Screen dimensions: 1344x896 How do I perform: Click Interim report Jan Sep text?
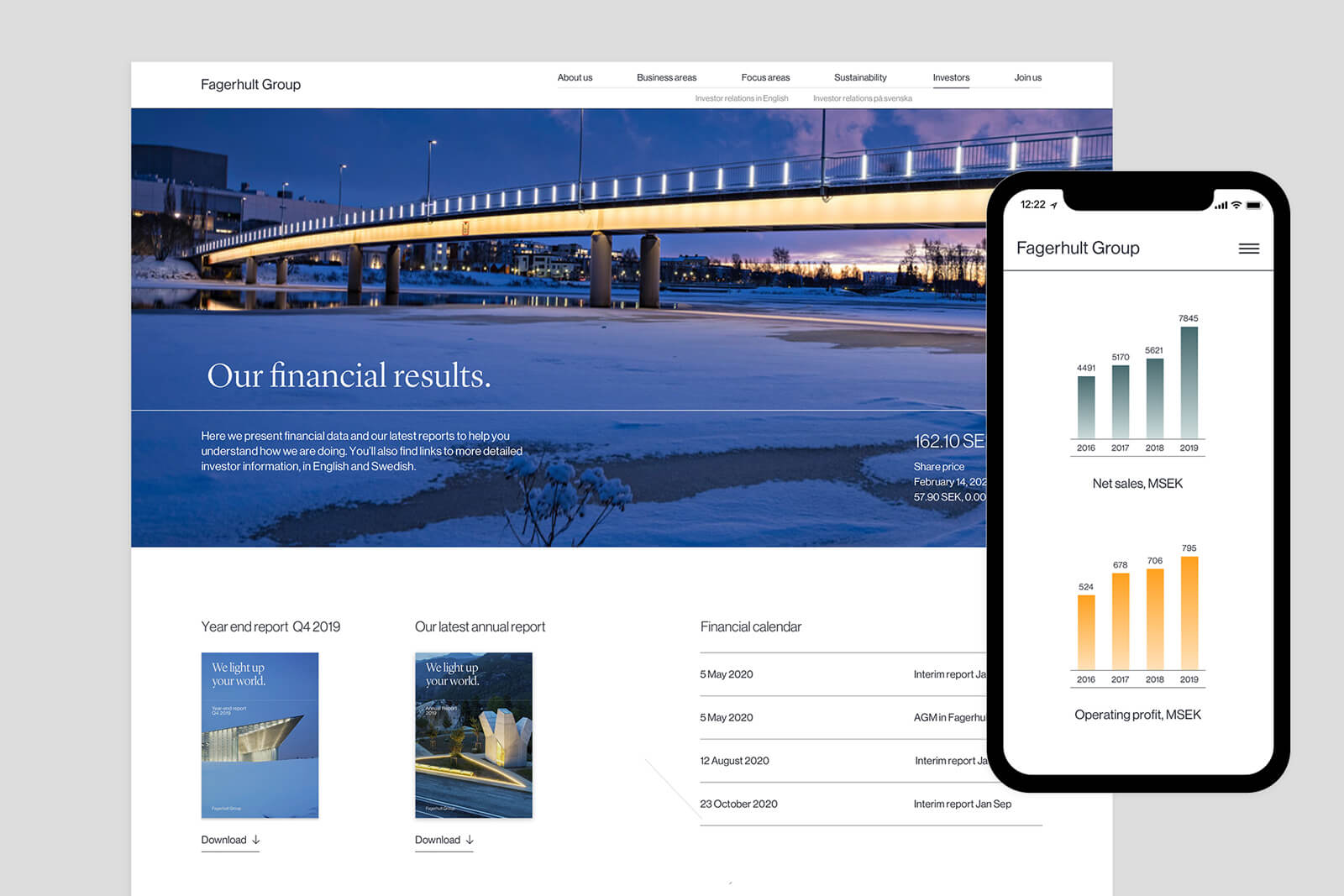963,804
